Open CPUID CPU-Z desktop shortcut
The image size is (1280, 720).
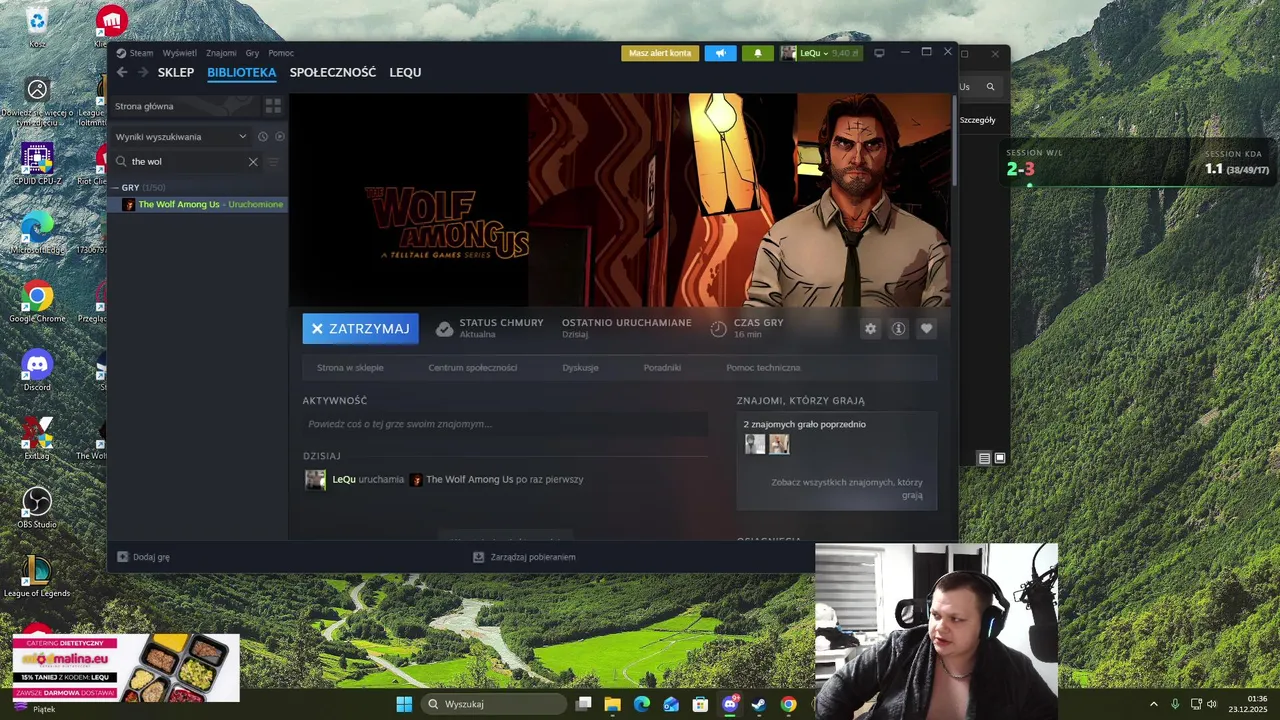(x=37, y=164)
